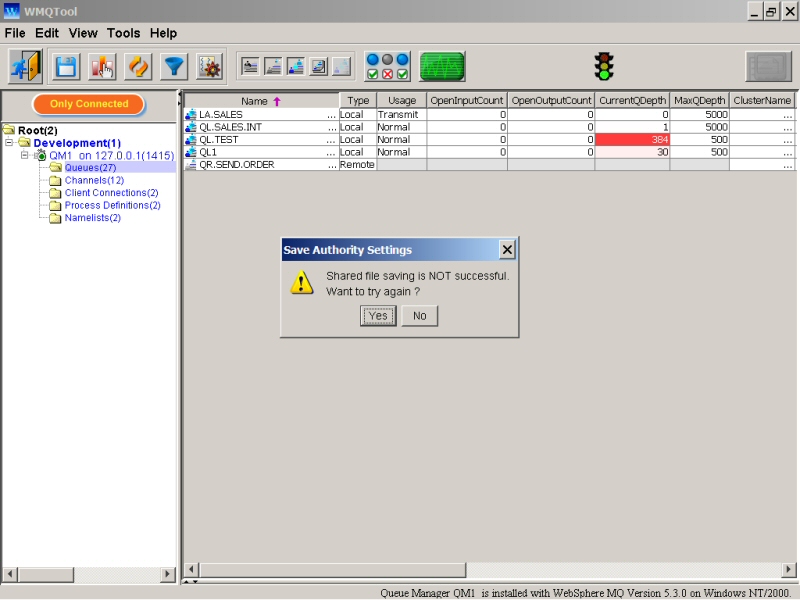Image resolution: width=800 pixels, height=600 pixels.
Task: Click the MaxQDepth column header
Action: [699, 101]
